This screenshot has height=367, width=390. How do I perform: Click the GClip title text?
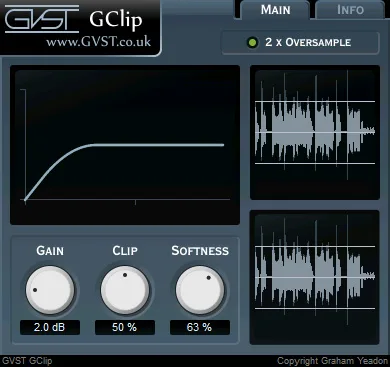[116, 20]
